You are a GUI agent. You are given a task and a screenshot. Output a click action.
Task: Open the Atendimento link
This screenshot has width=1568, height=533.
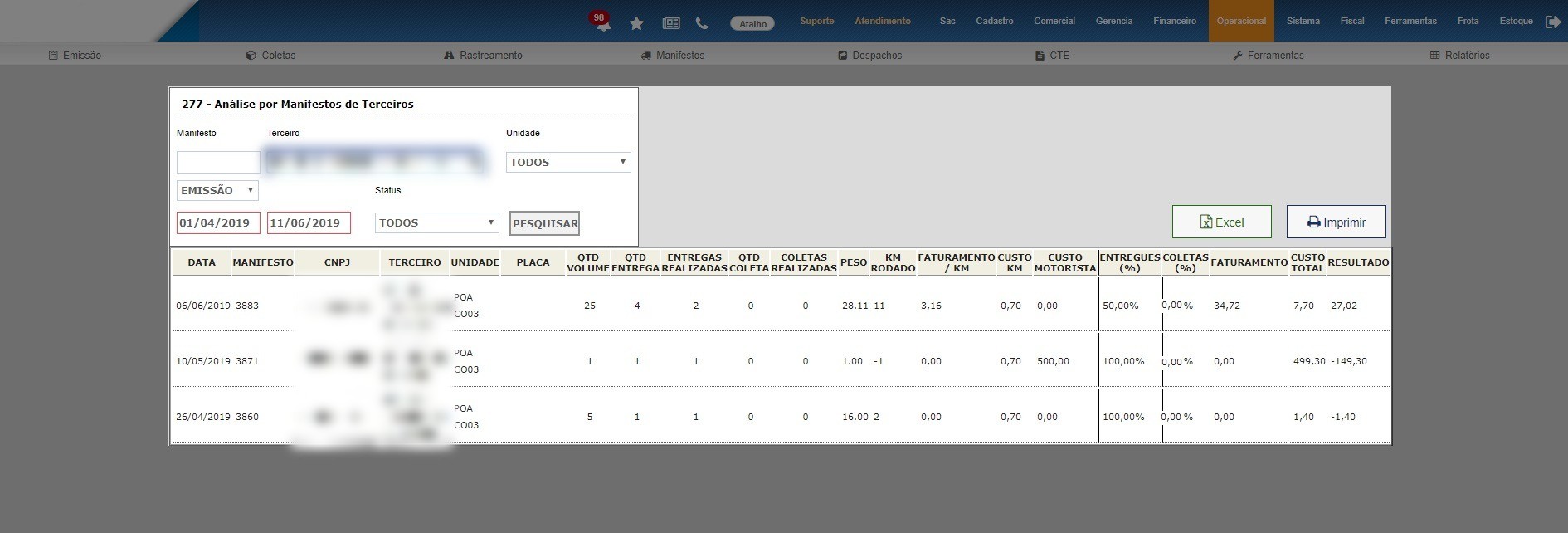pos(883,21)
